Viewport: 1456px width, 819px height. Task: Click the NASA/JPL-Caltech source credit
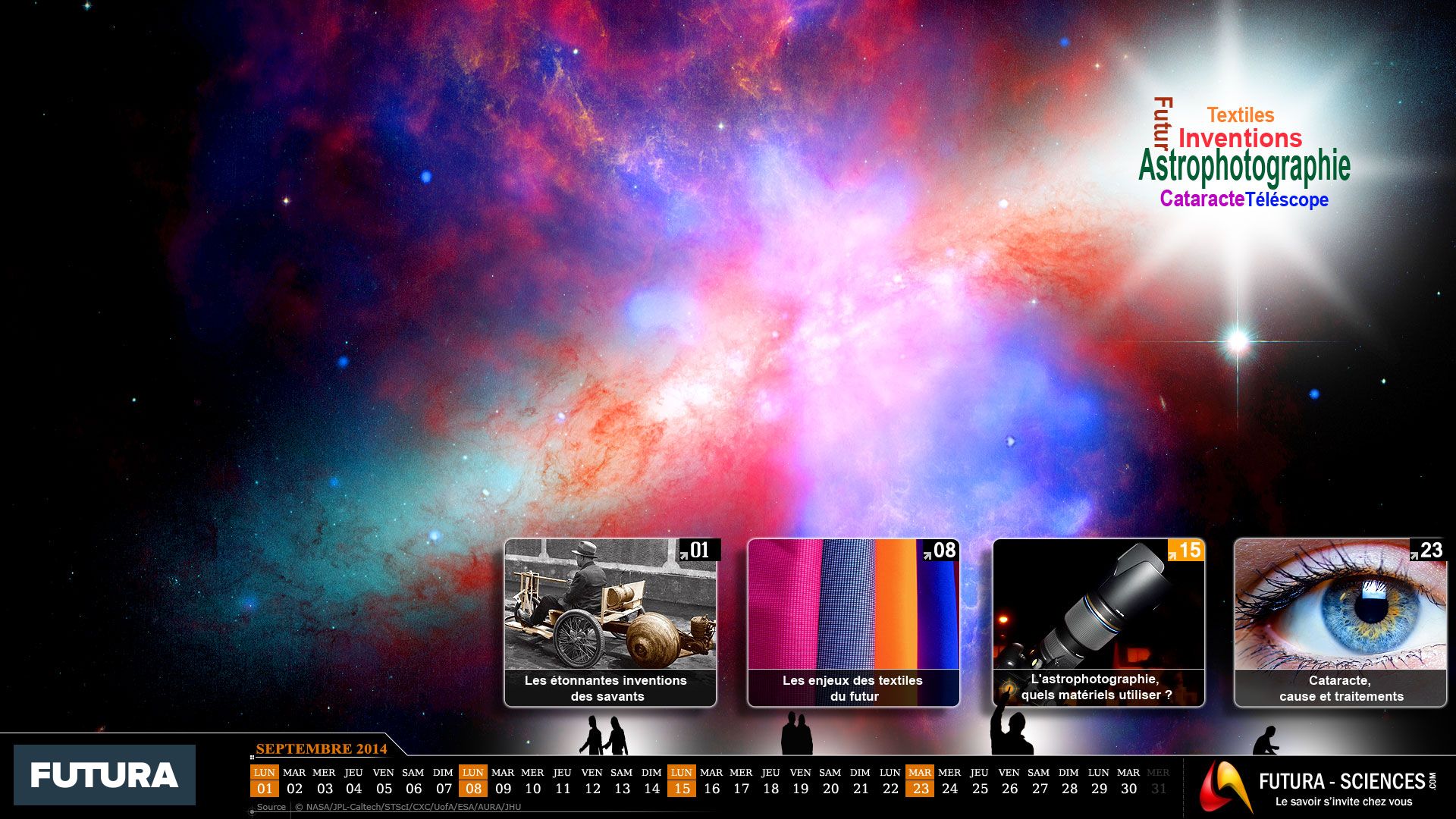(x=408, y=807)
